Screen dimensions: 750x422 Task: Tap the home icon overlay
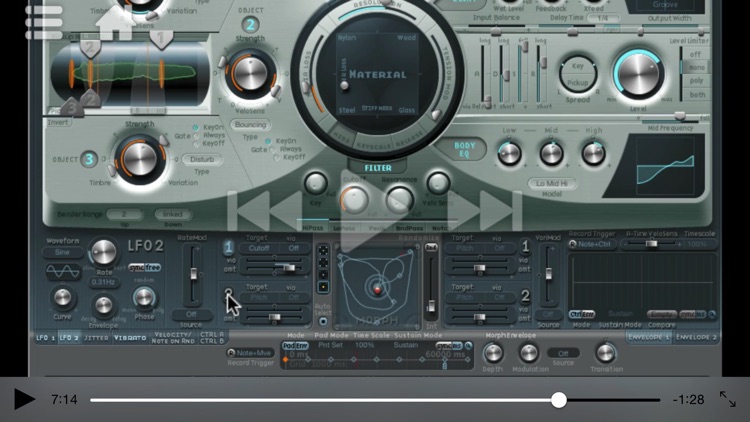(x=116, y=22)
